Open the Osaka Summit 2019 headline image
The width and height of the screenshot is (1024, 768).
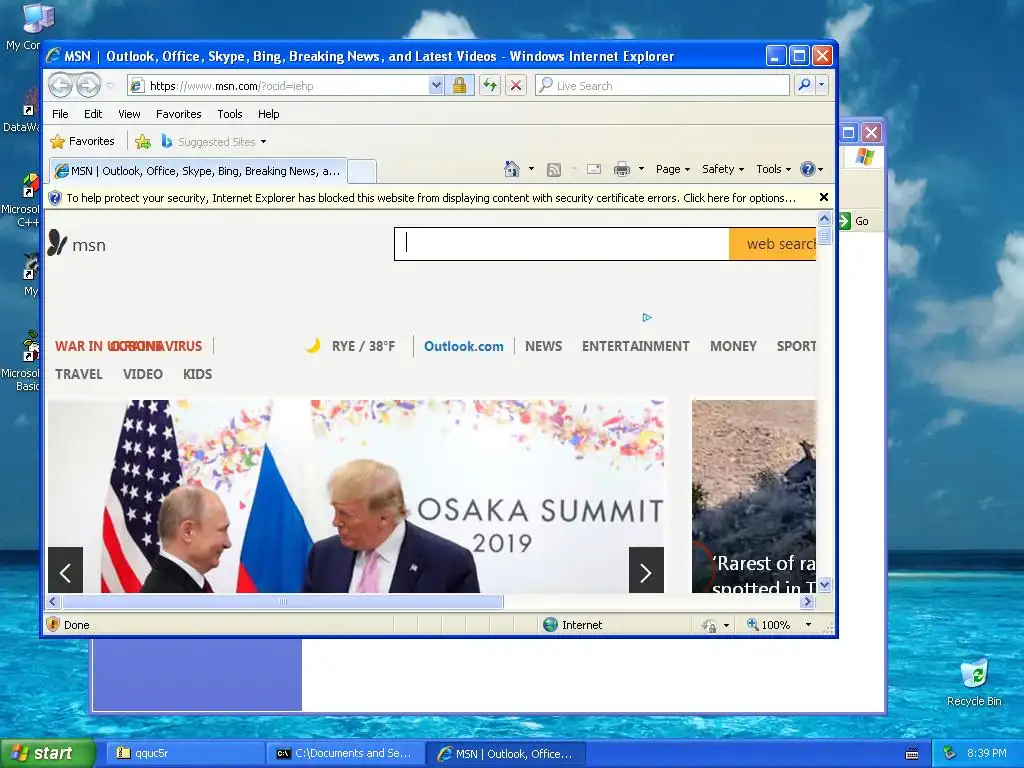pos(356,496)
